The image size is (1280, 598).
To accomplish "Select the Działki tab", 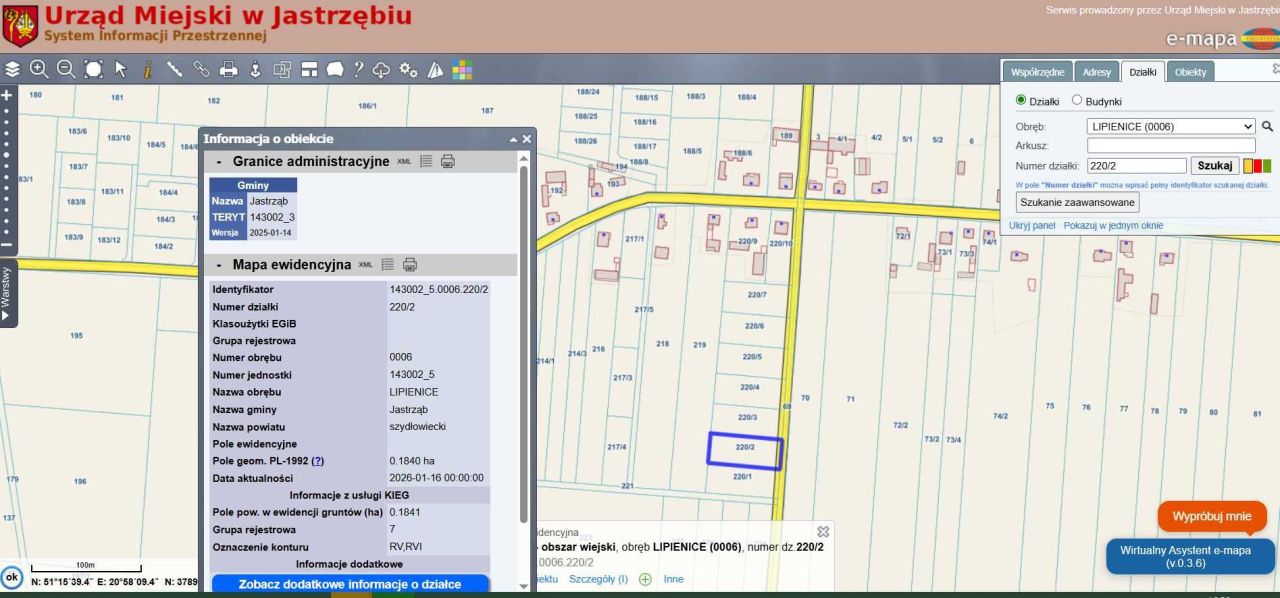I will 1143,72.
